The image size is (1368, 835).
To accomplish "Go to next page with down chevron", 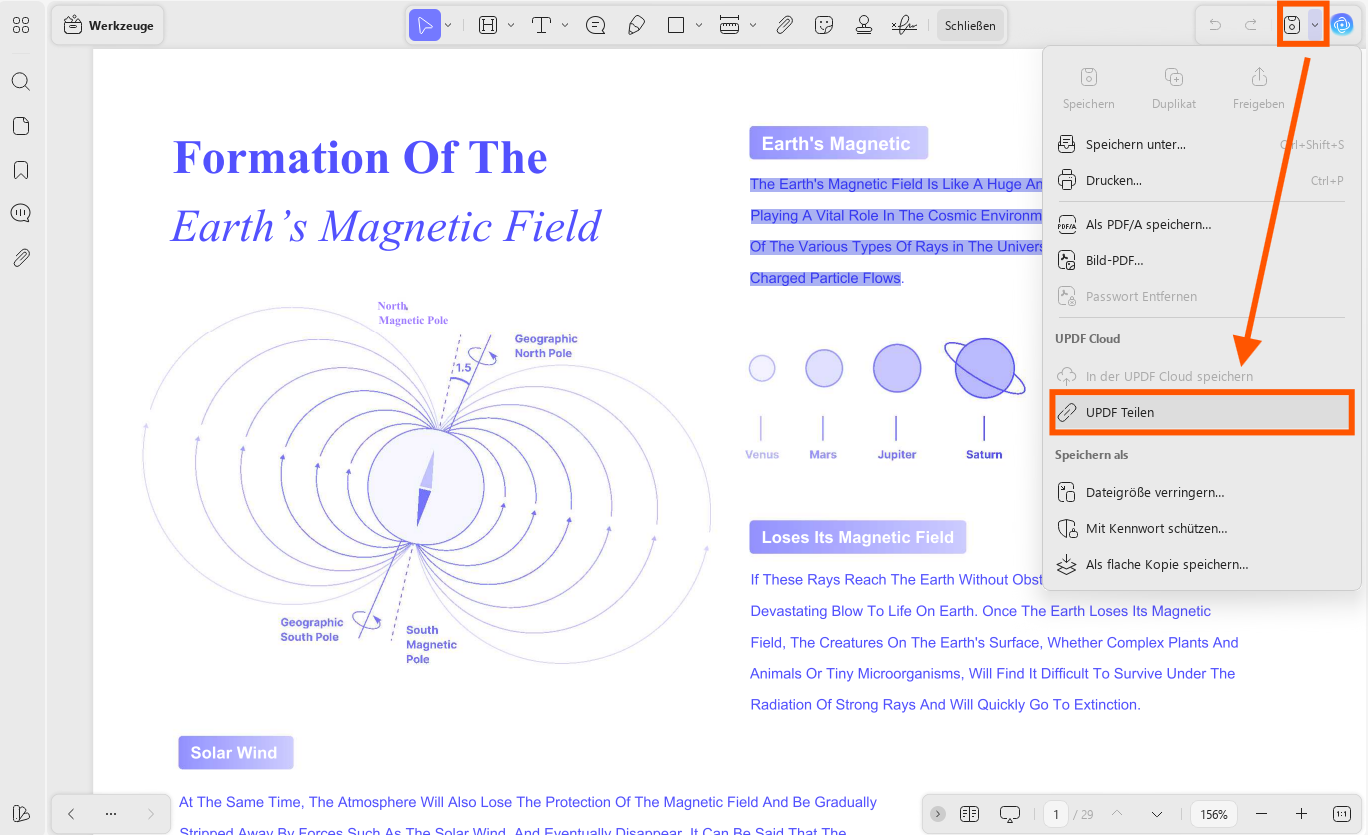I will [1157, 814].
